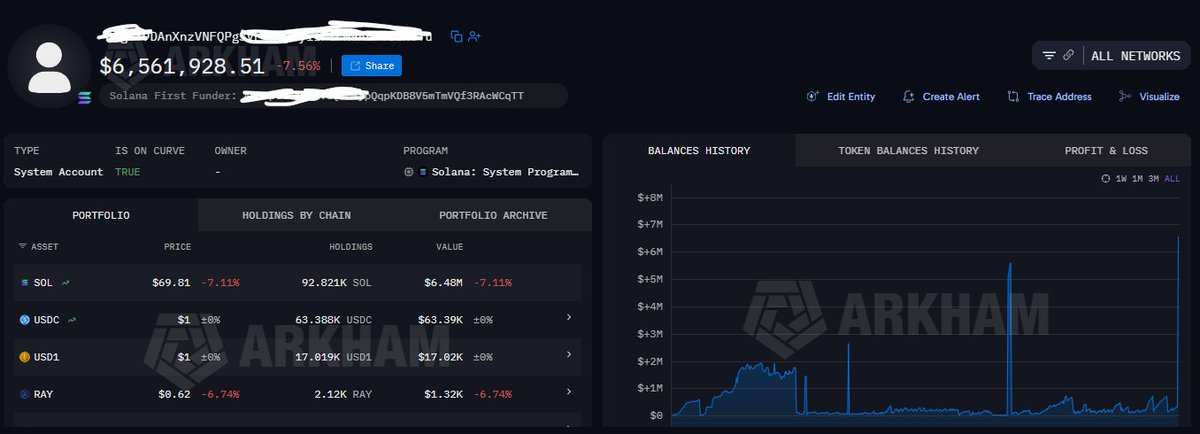Sort the table by the VALUE column
Screen dimensions: 1200x434
[x=449, y=246]
